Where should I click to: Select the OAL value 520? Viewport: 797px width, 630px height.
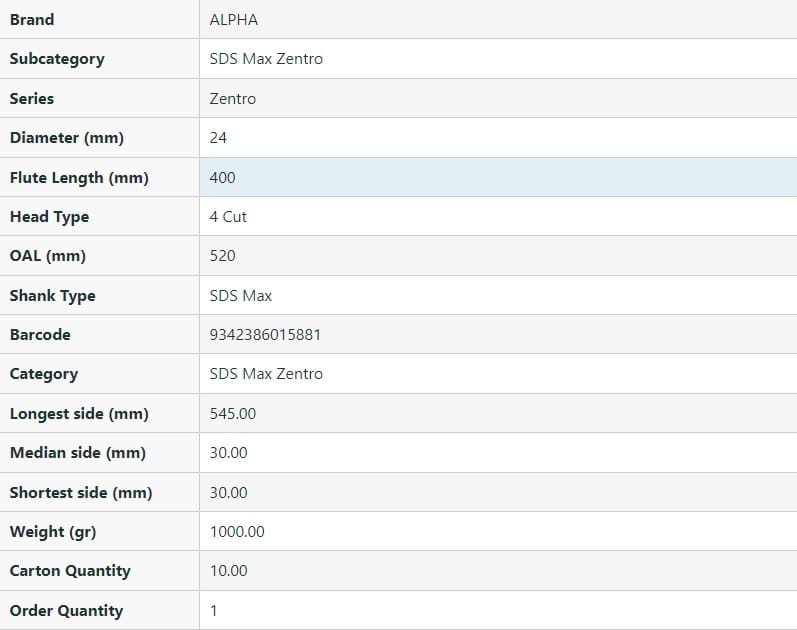pos(223,256)
